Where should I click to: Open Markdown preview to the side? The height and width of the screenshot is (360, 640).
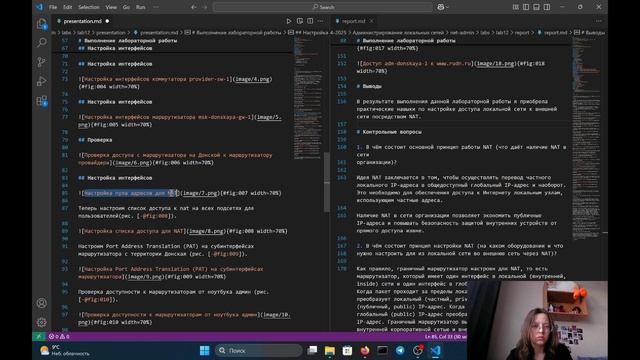[300, 21]
